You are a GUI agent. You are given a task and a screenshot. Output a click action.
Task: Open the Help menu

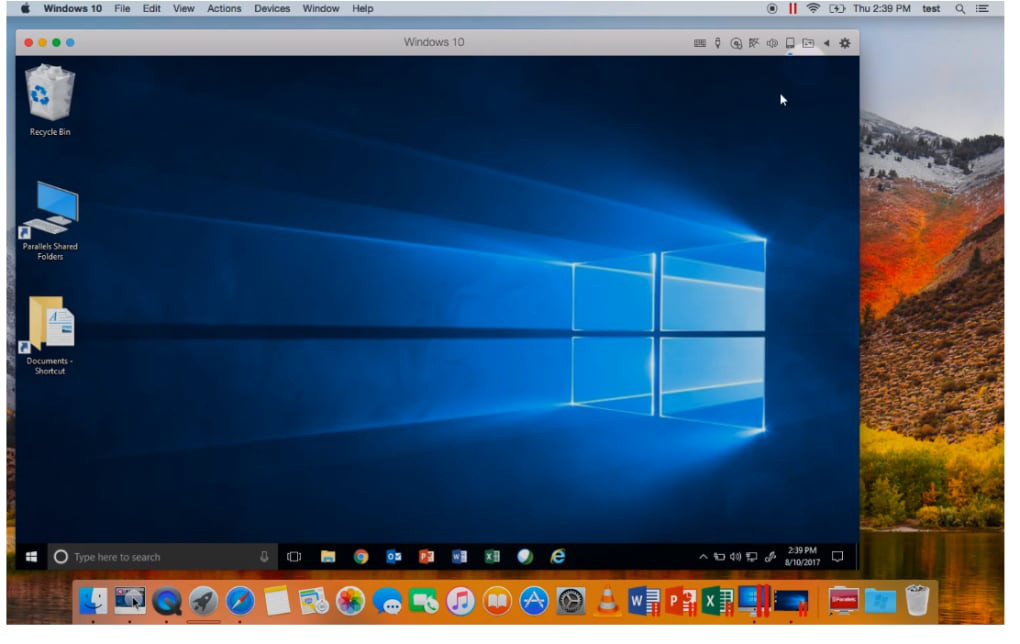[362, 8]
